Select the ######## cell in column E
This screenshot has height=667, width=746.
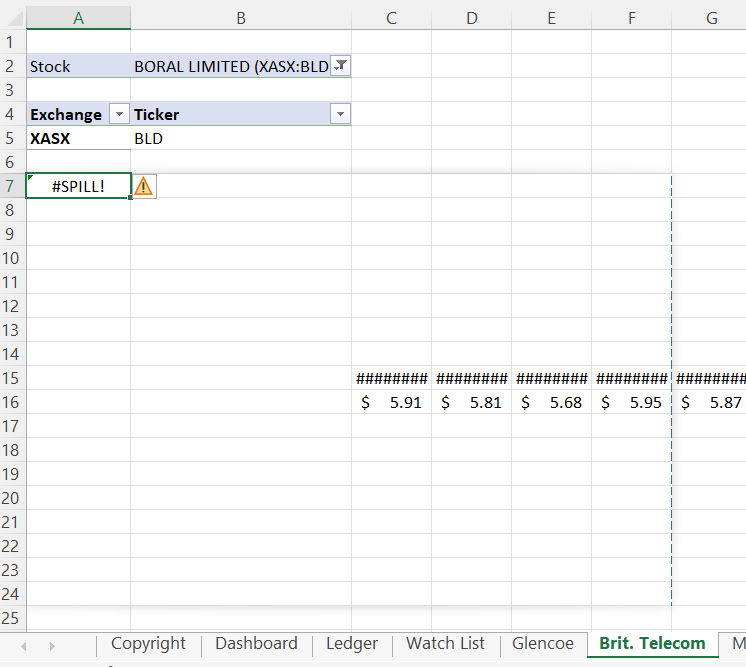click(551, 378)
